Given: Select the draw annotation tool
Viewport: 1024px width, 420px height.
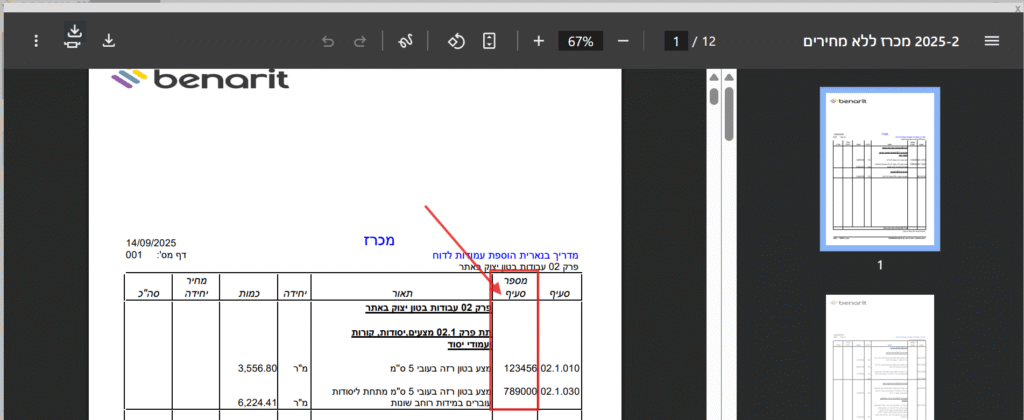Looking at the screenshot, I should (x=407, y=41).
